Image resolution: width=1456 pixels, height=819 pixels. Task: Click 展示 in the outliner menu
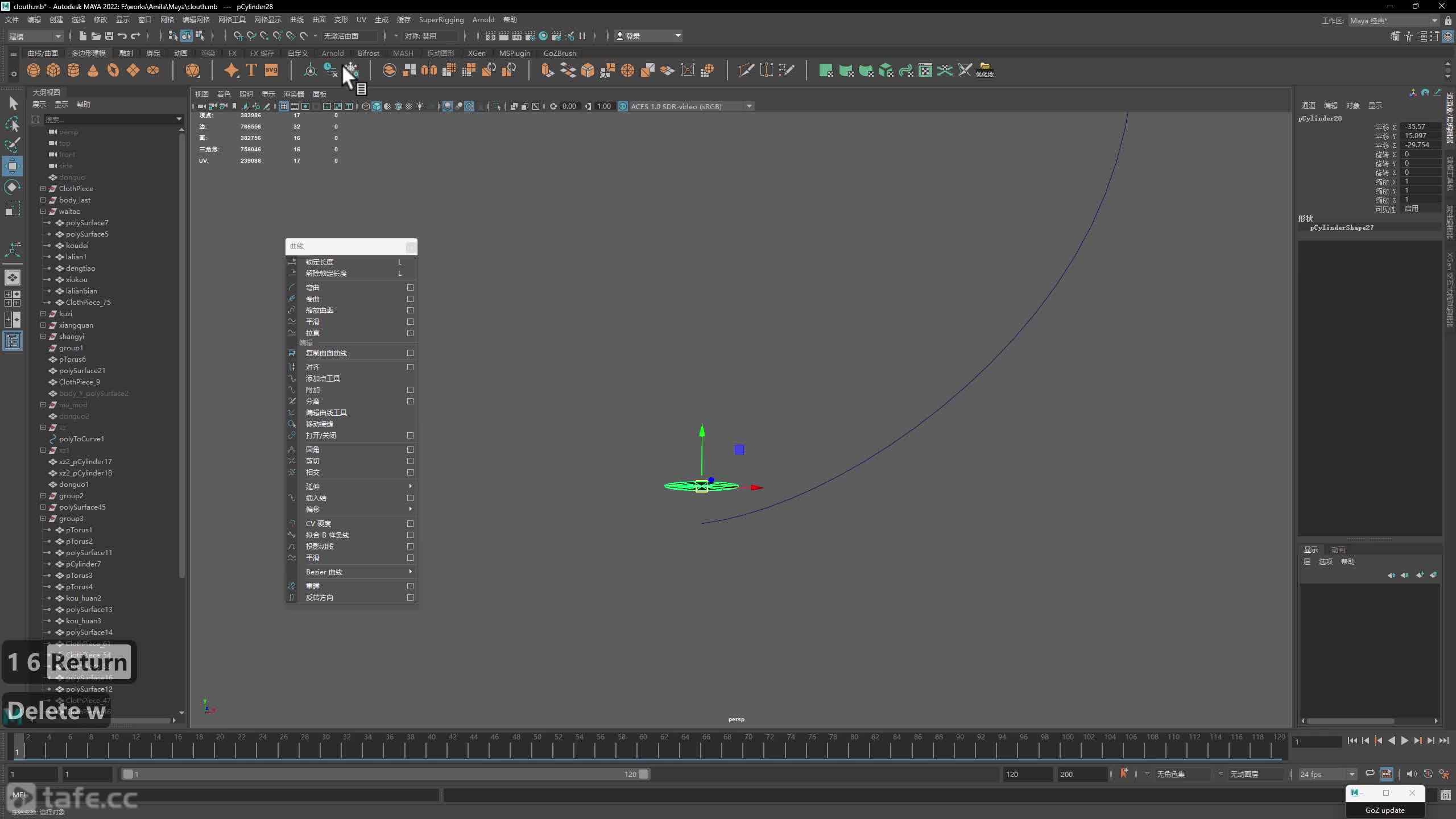pos(39,105)
